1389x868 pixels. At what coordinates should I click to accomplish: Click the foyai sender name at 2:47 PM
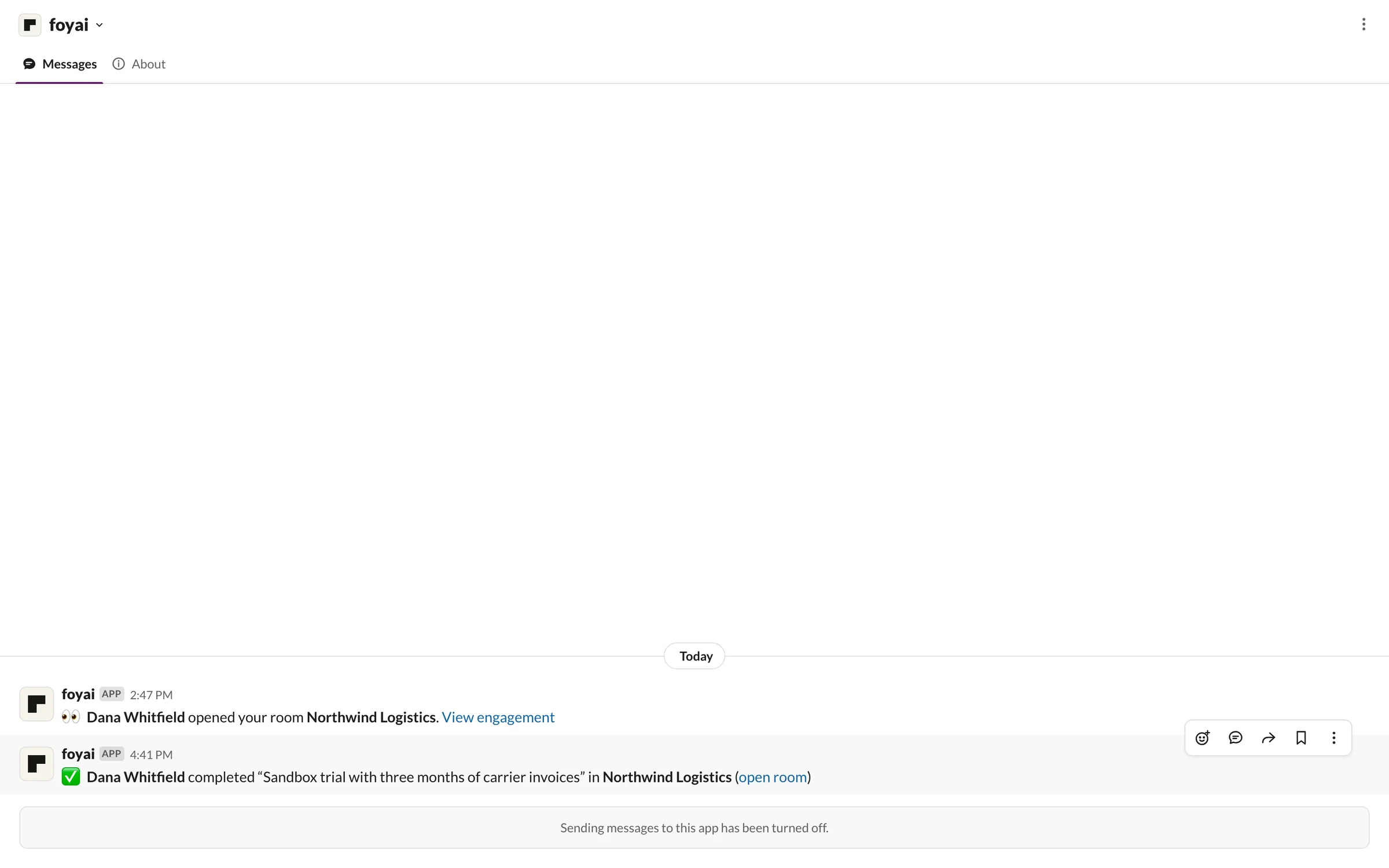click(x=78, y=694)
